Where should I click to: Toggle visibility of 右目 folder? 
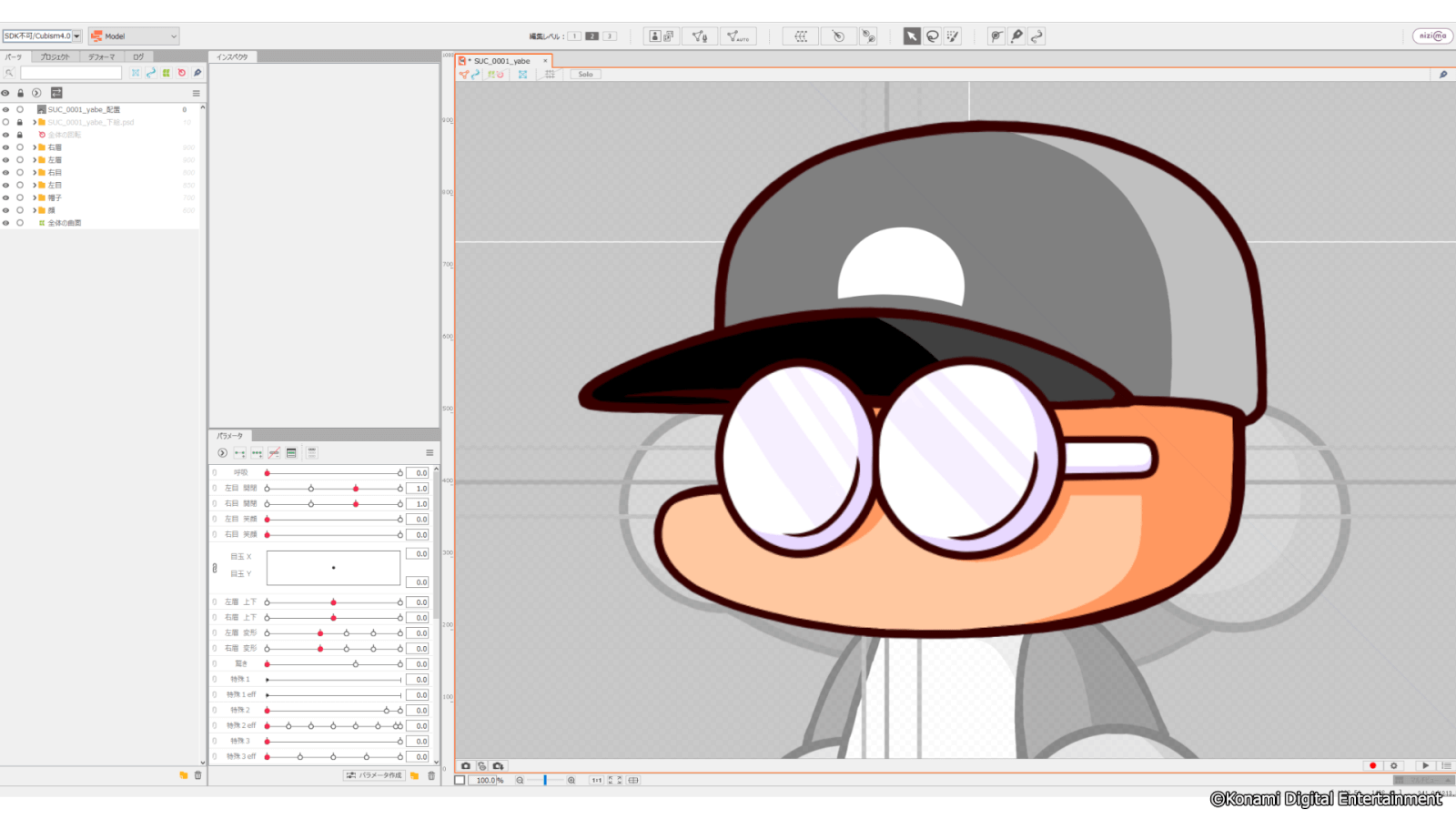click(x=5, y=172)
